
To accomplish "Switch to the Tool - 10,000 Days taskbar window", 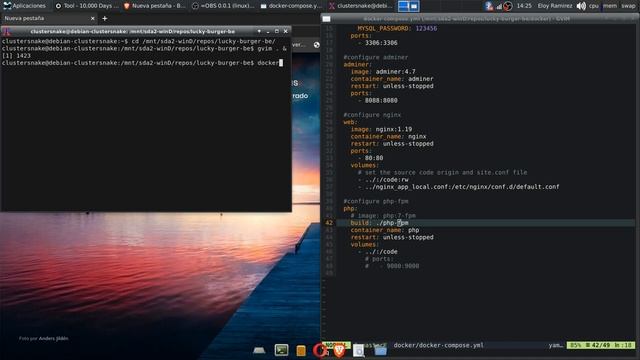I will [87, 6].
